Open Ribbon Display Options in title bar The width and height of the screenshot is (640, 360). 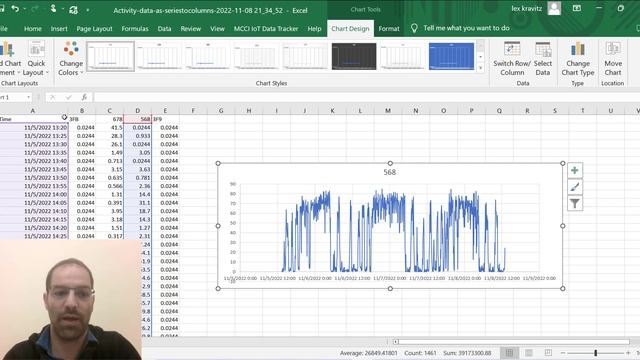point(577,8)
